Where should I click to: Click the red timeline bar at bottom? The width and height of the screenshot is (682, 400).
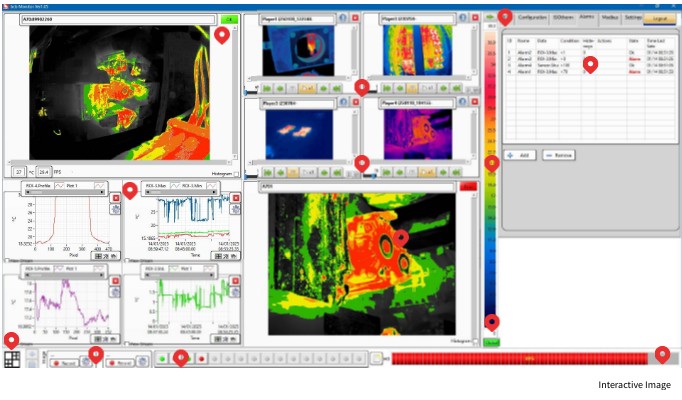pyautogui.click(x=520, y=357)
